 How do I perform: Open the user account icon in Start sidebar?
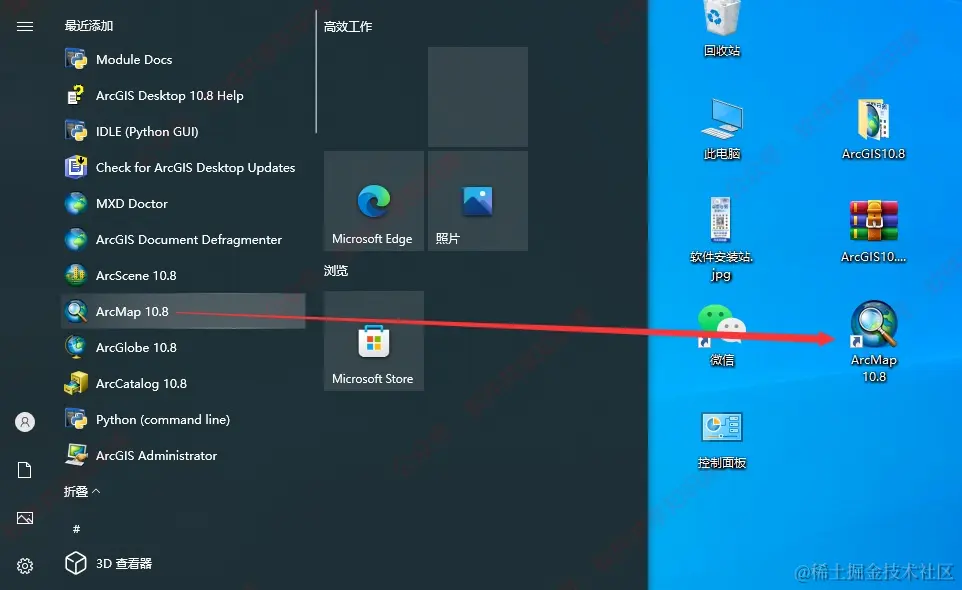pyautogui.click(x=25, y=422)
